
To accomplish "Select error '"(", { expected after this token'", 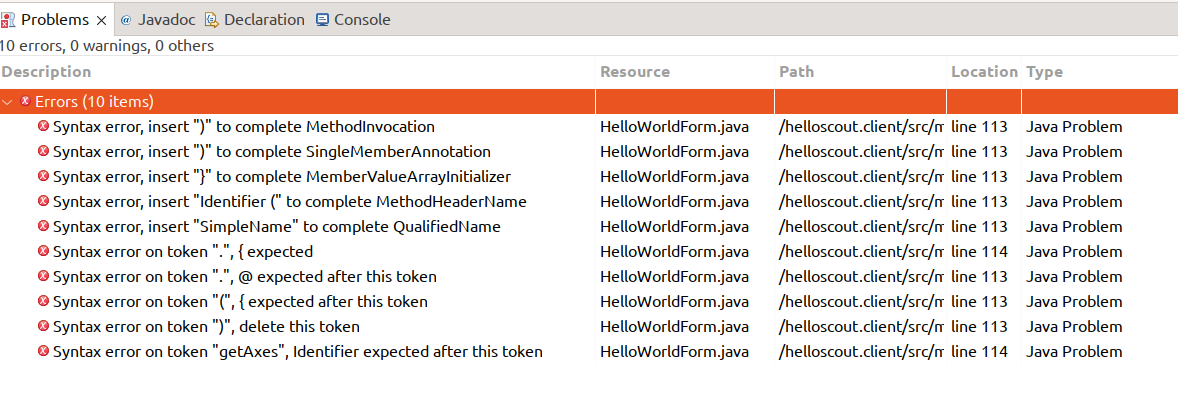I will (x=240, y=302).
